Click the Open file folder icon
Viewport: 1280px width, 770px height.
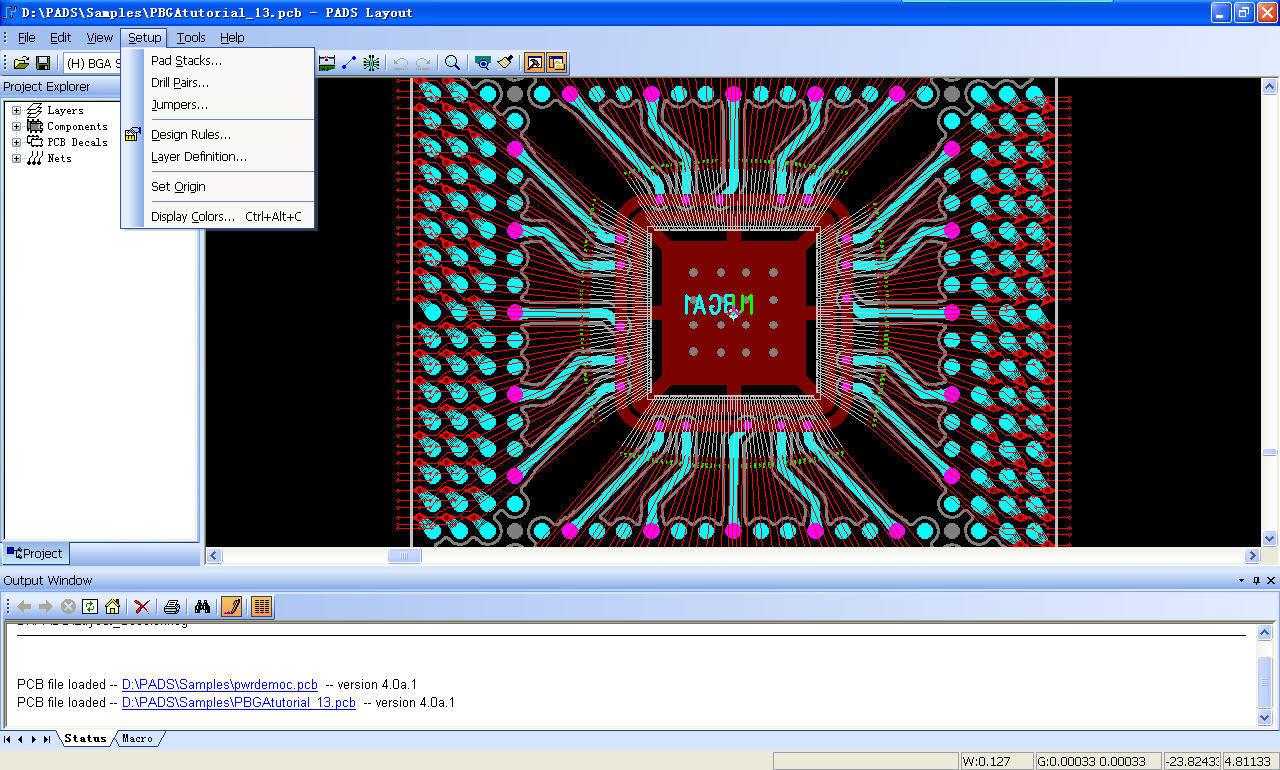pyautogui.click(x=21, y=63)
